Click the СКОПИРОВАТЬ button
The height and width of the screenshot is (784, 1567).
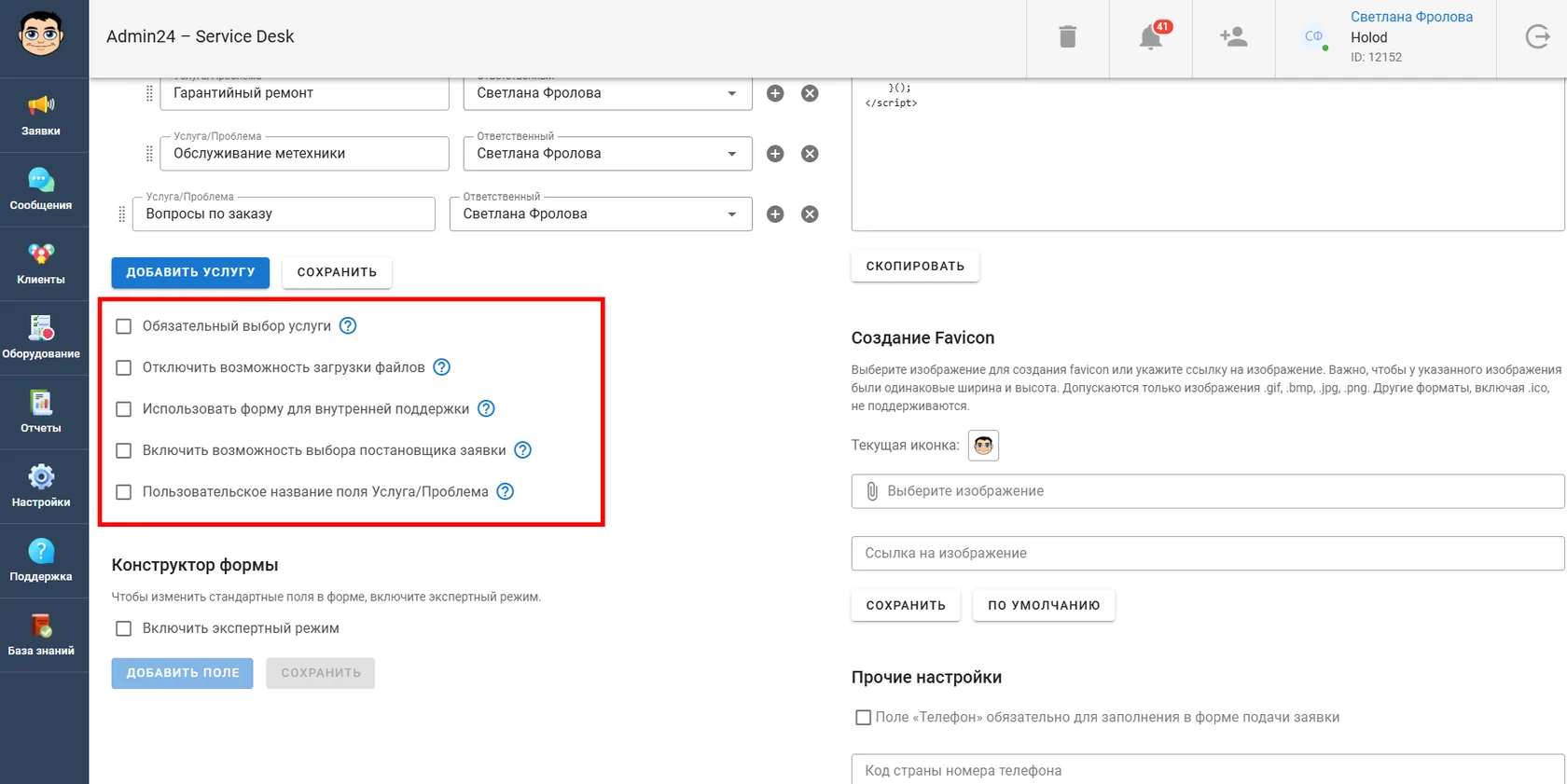click(915, 266)
